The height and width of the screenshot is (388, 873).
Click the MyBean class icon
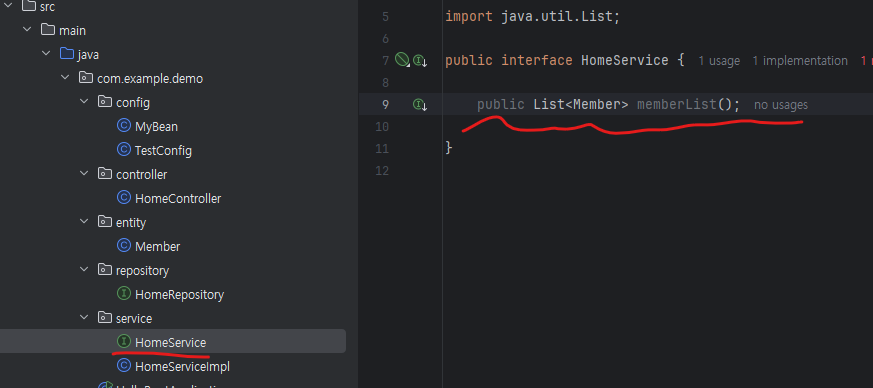(124, 126)
